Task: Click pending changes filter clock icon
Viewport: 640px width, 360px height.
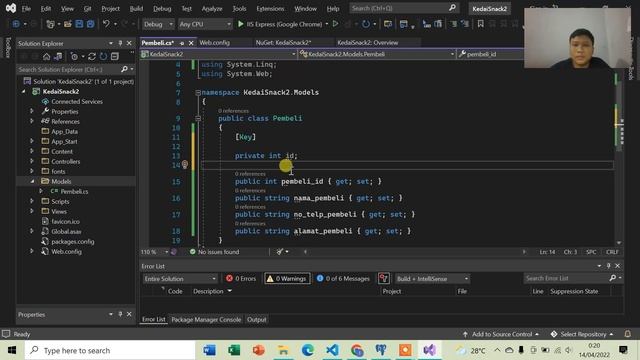Action: 74,56
